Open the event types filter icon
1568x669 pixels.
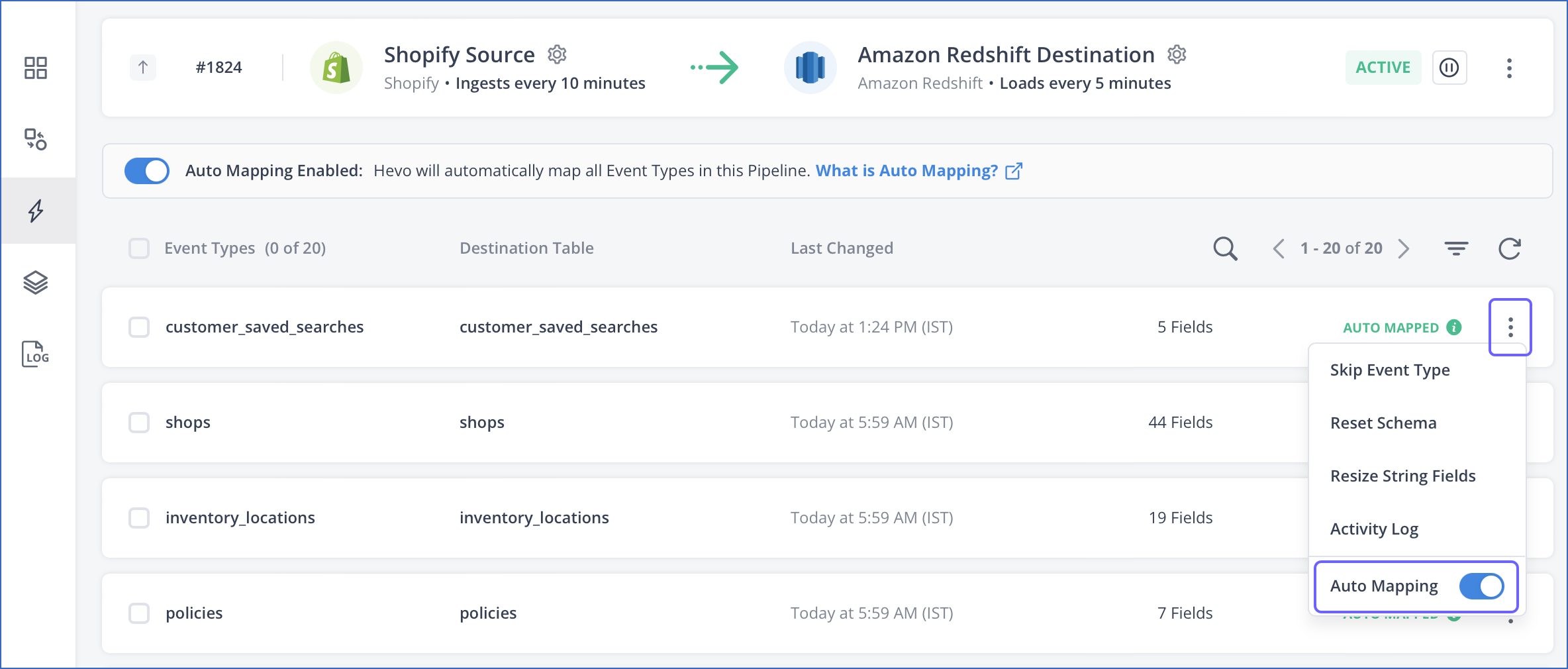tap(1456, 248)
